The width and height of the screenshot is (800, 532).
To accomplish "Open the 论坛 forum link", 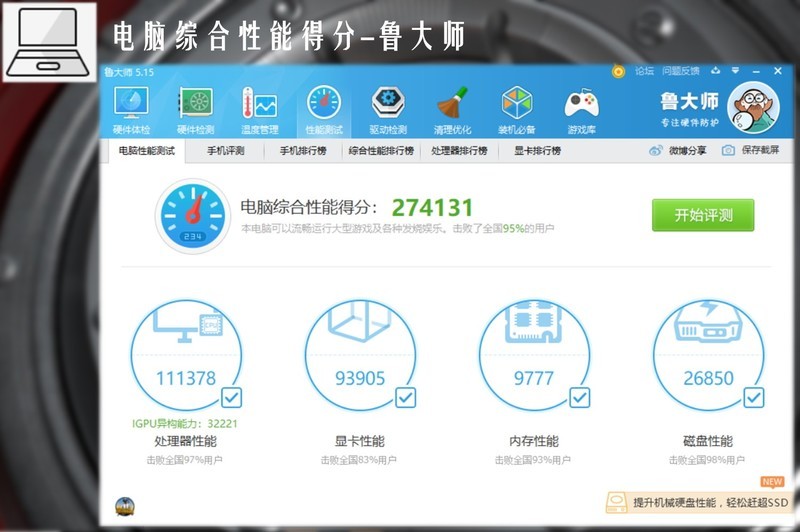I will click(x=644, y=71).
